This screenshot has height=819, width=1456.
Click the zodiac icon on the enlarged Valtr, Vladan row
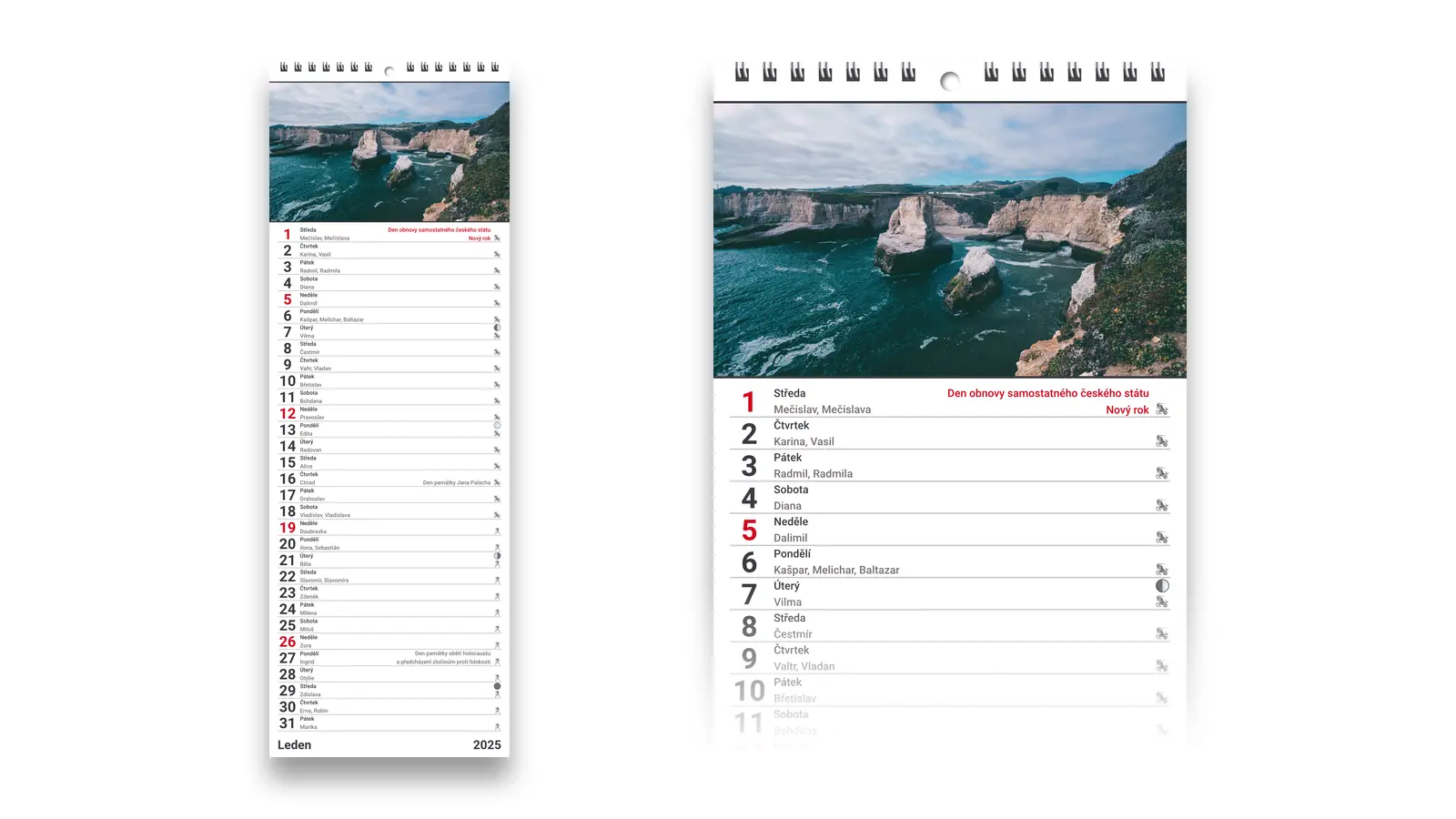point(1162,666)
